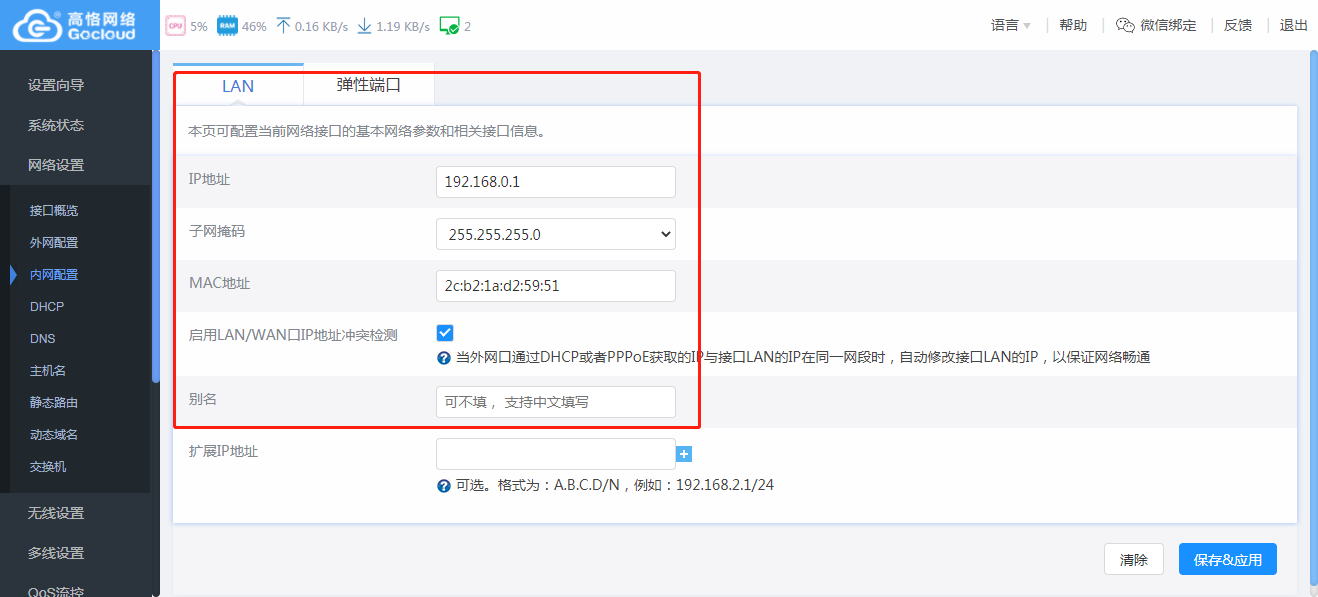Click the CPU usage icon

click(x=175, y=26)
